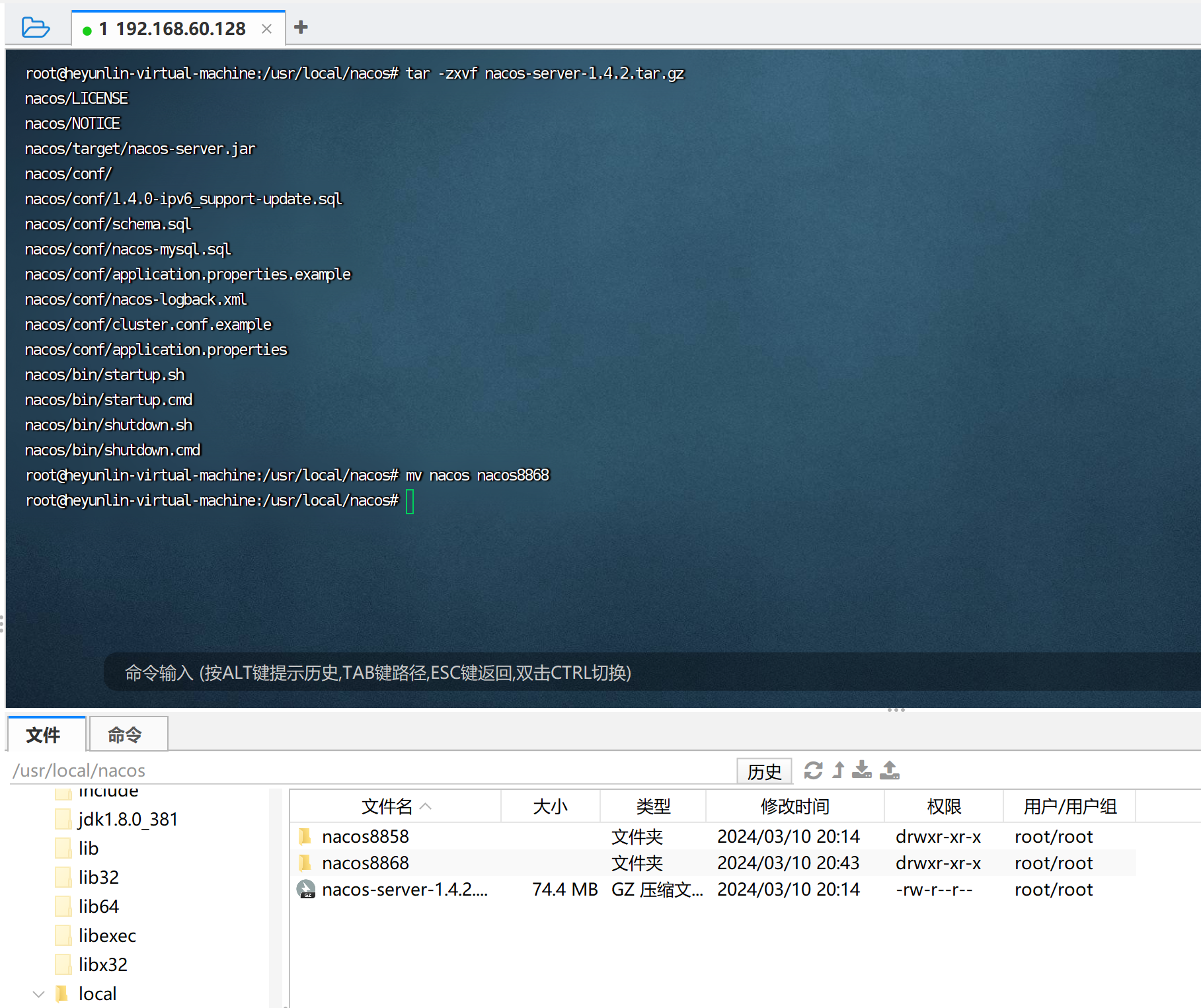Select the nacos-server-1.4.2 archive file
This screenshot has height=1008, width=1201.
713,889
